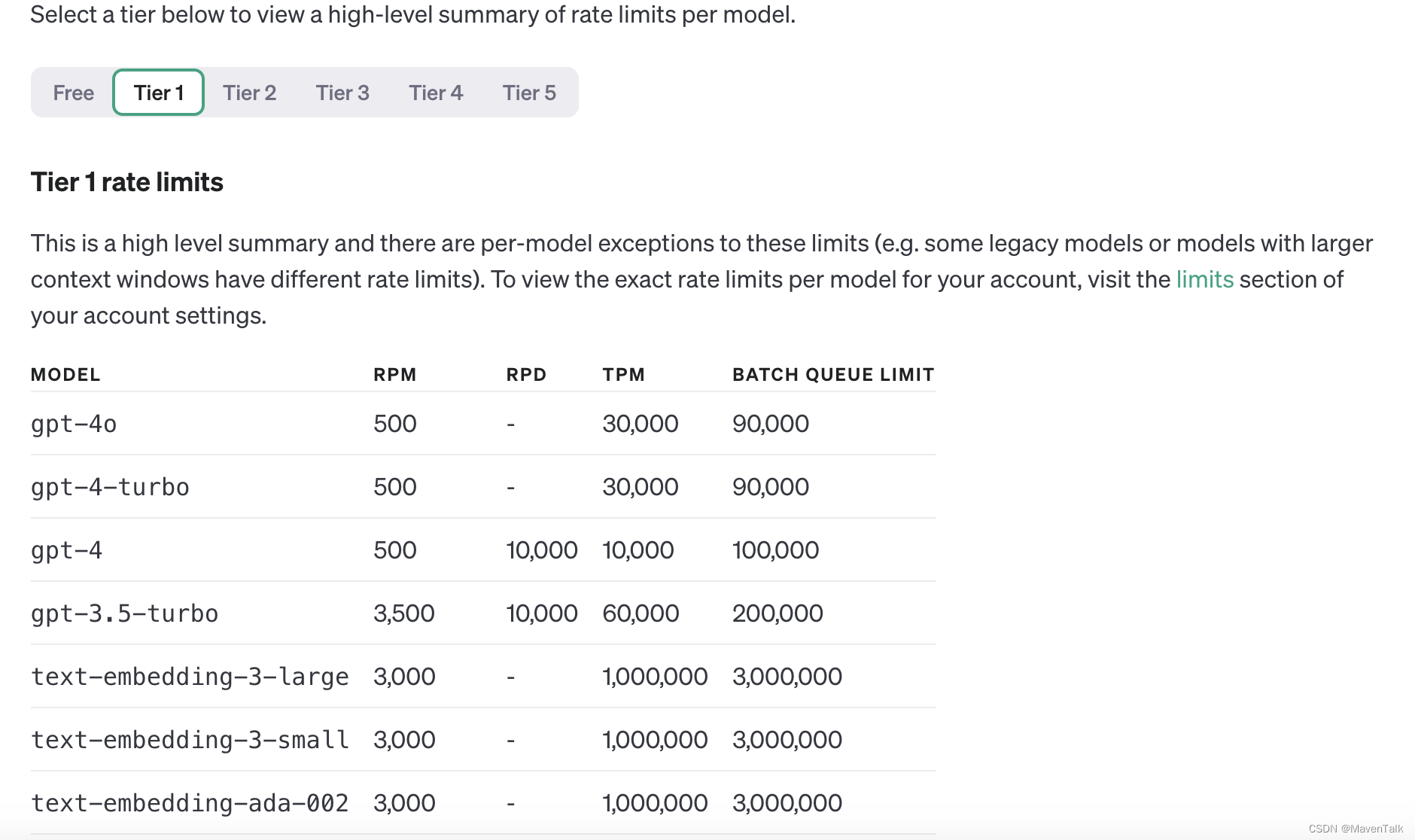The height and width of the screenshot is (840, 1415).
Task: View the Tier 5 tab
Action: [529, 93]
